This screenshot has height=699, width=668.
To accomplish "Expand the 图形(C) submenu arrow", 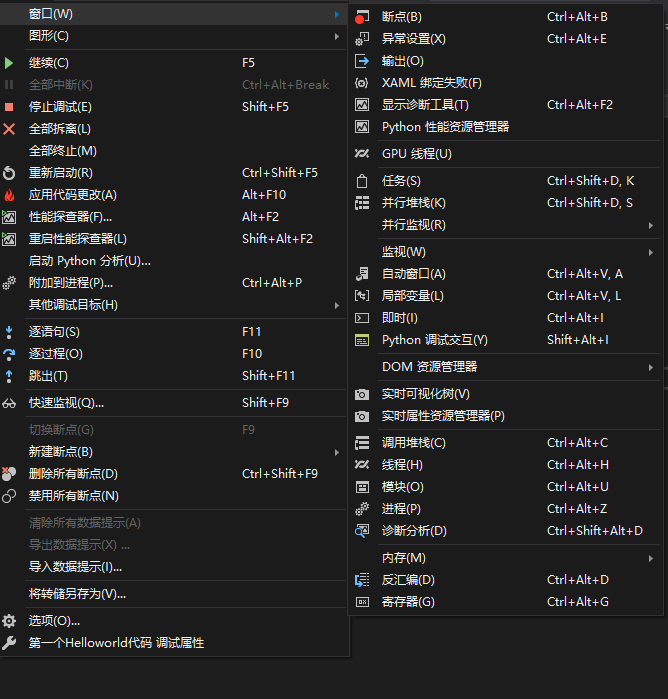I will point(337,37).
